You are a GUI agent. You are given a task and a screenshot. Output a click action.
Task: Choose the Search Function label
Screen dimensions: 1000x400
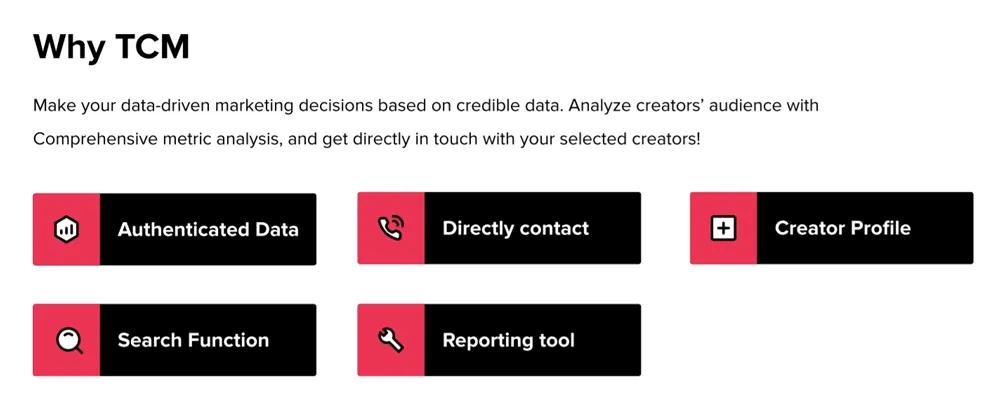(193, 340)
